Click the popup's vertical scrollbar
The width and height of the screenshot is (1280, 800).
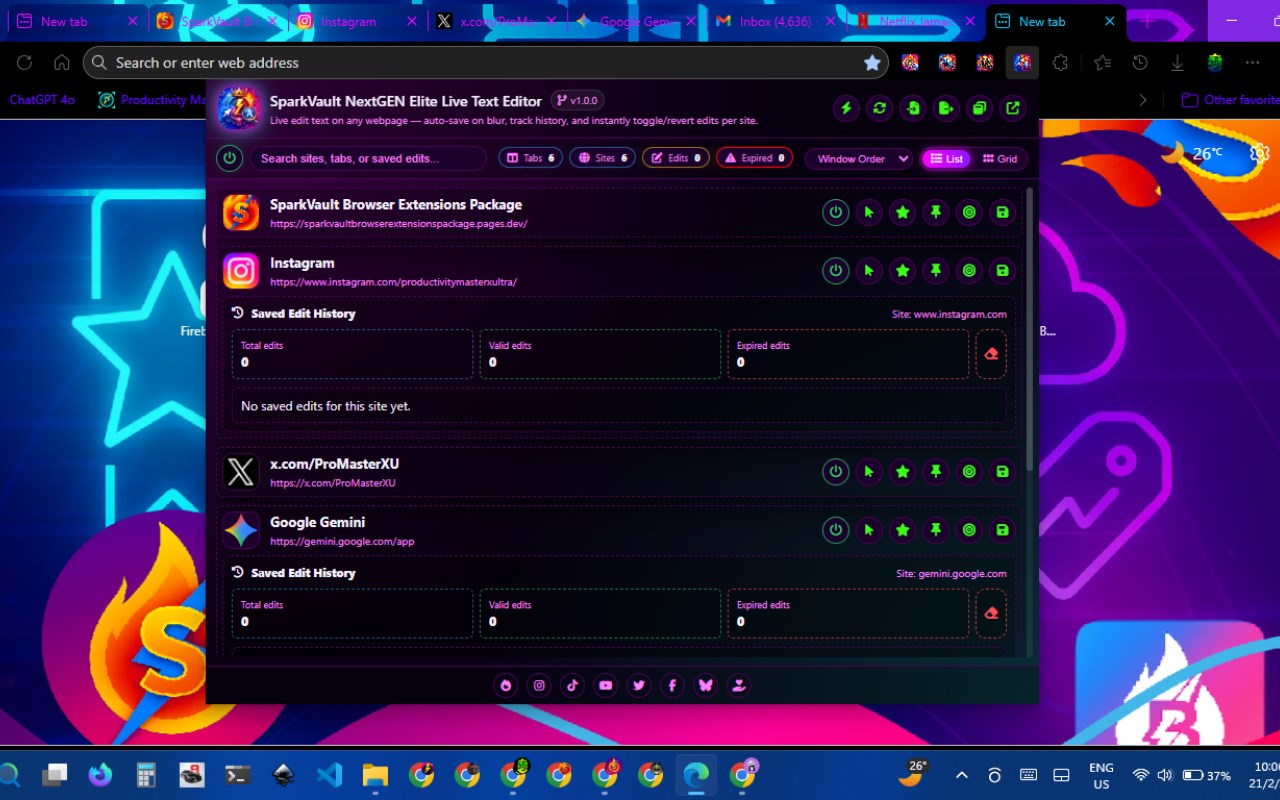pos(1030,330)
